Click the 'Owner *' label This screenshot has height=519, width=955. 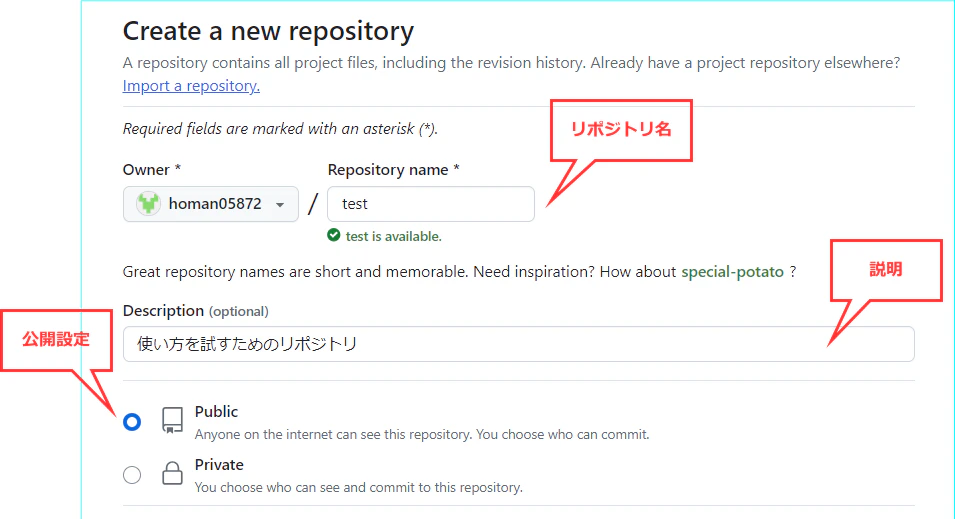coord(152,169)
